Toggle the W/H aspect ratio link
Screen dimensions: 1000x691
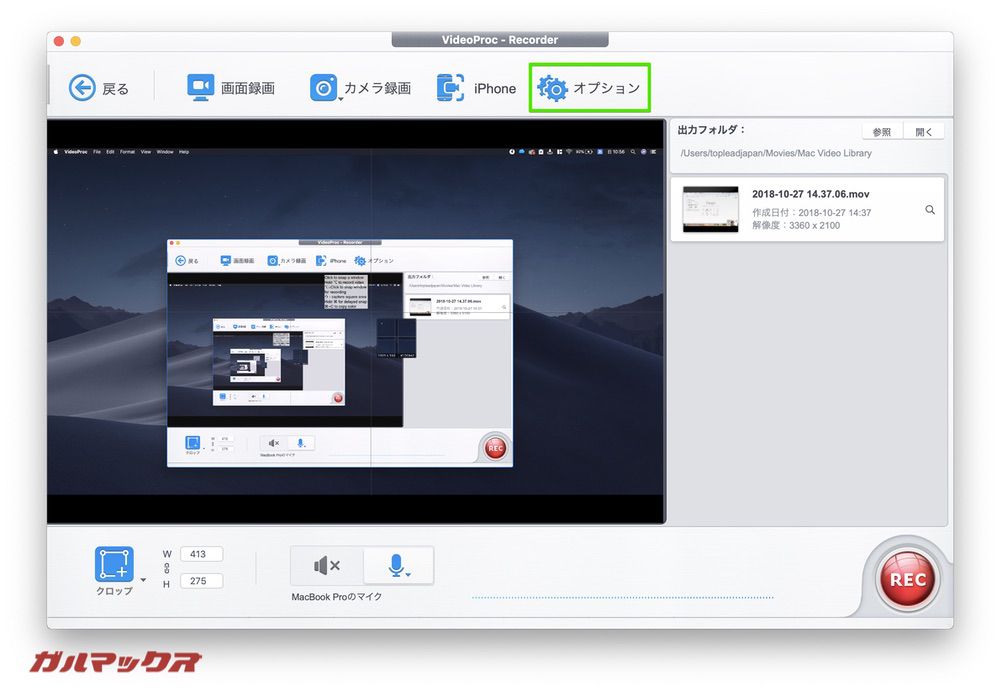[x=166, y=566]
